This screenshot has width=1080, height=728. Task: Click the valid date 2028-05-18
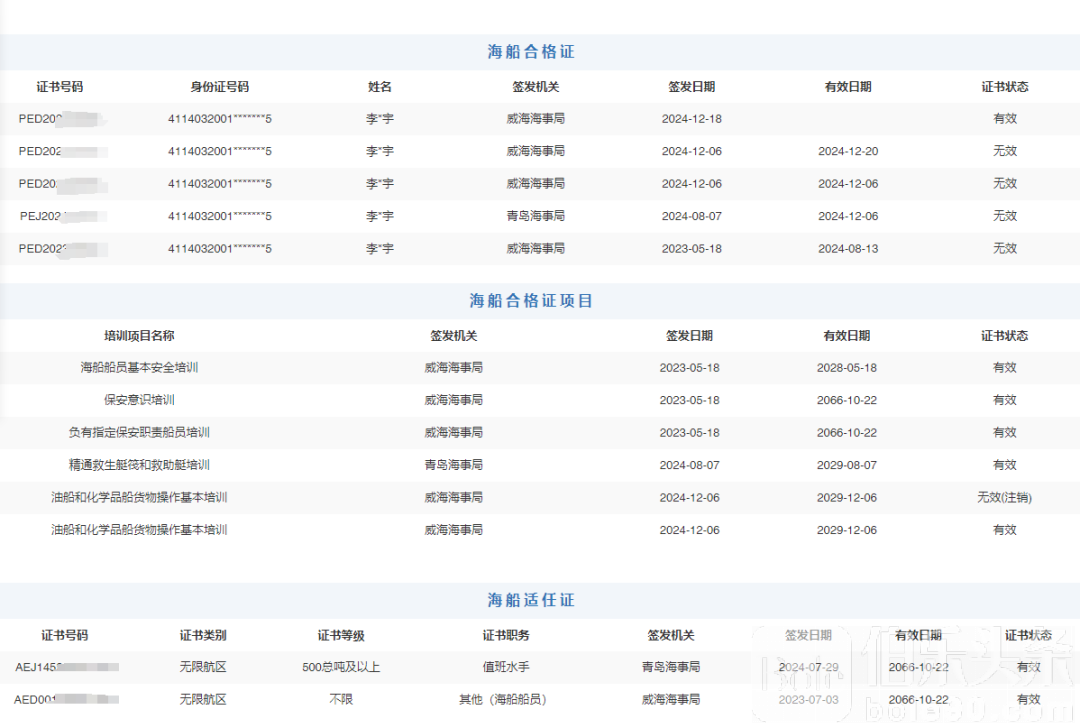pos(847,368)
